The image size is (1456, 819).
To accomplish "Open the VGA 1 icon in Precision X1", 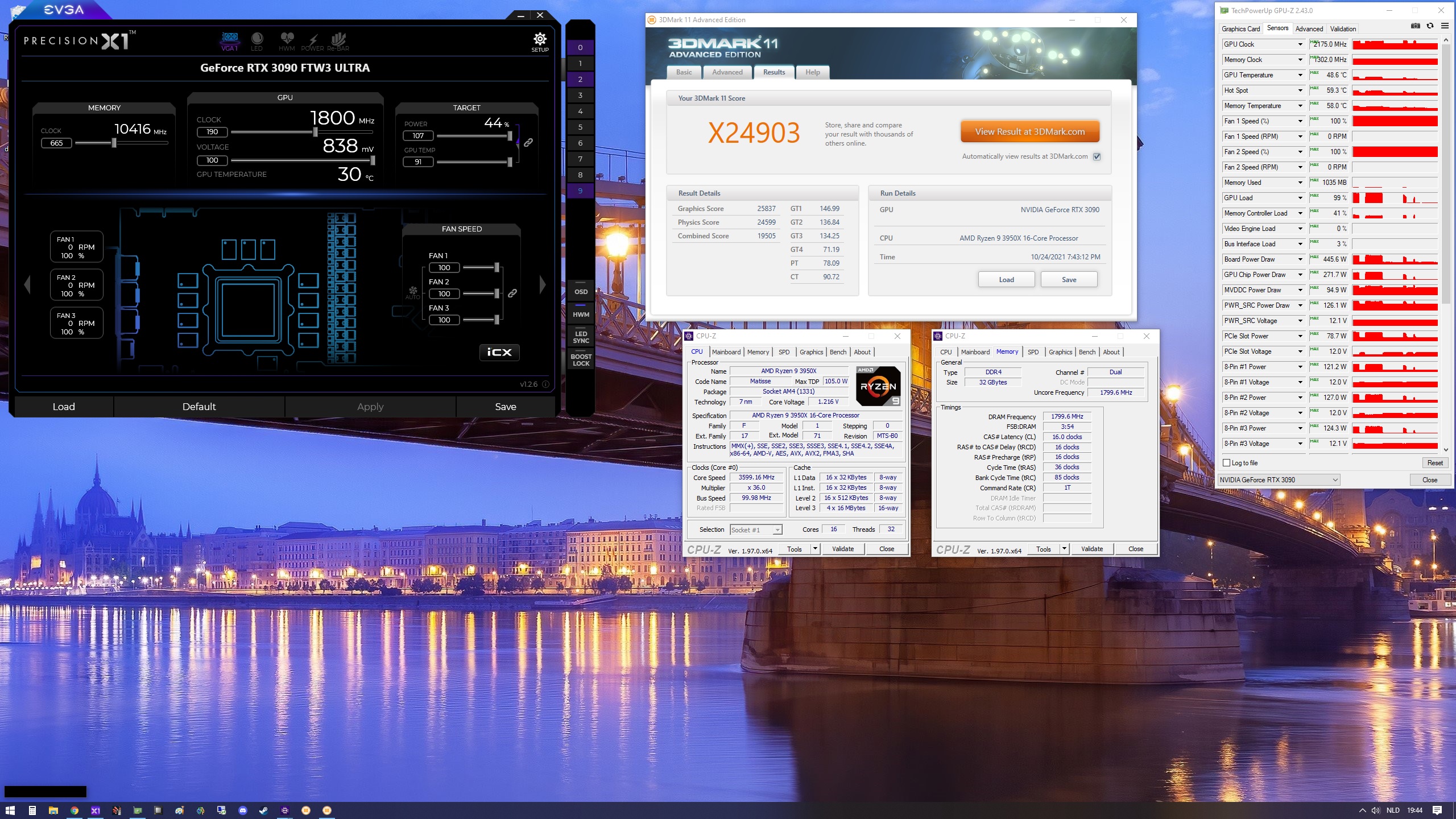I will pyautogui.click(x=230, y=41).
